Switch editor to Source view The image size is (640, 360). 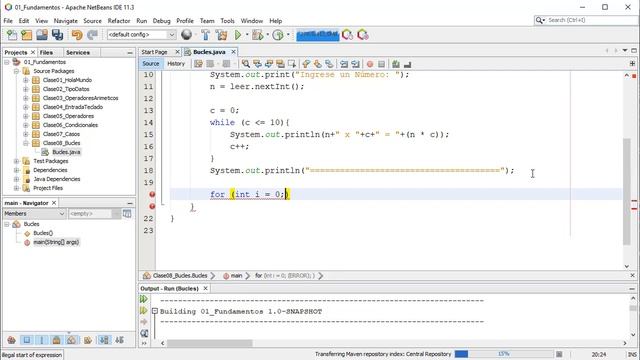[x=151, y=64]
